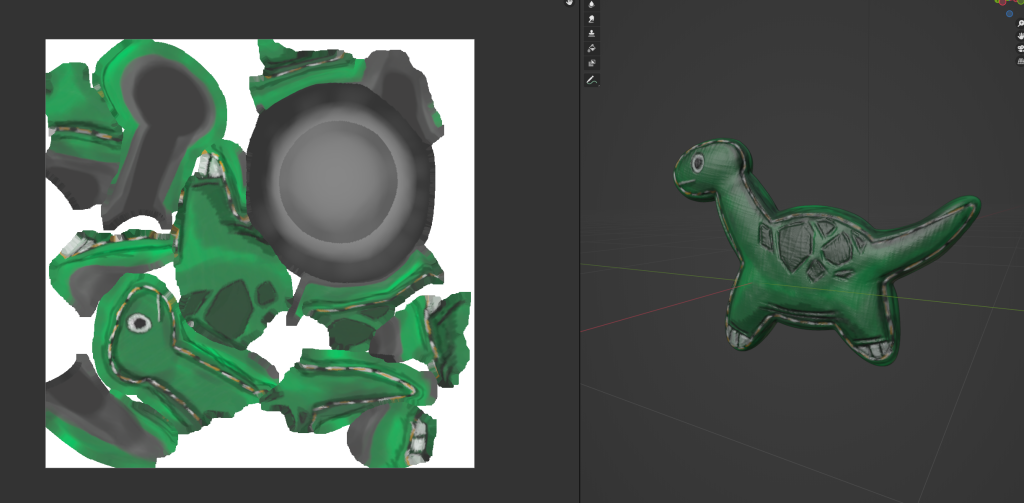
Task: Click the gray shell pattern on dinosaur model
Action: (x=805, y=246)
